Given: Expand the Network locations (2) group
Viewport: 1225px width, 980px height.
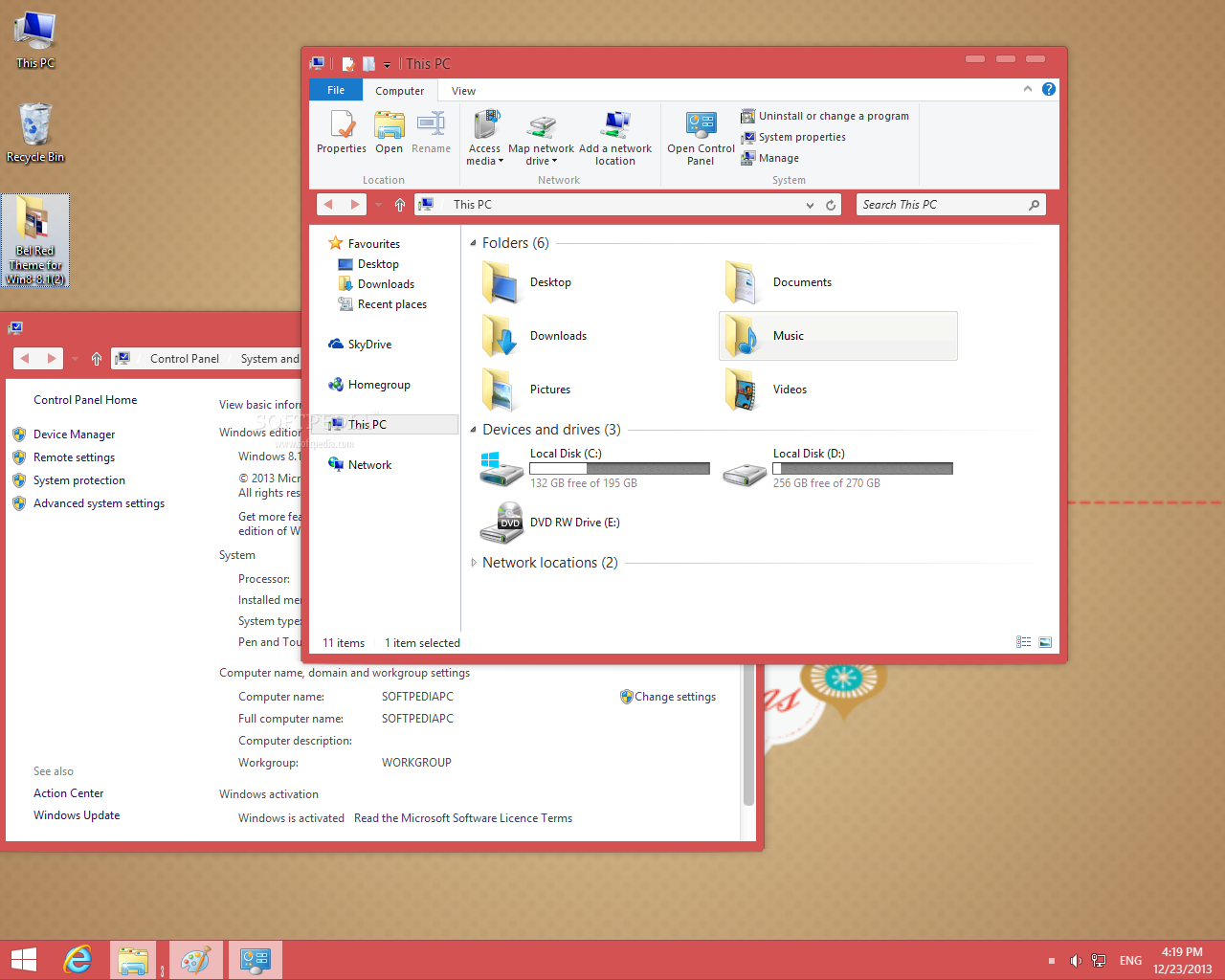Looking at the screenshot, I should click(x=473, y=563).
